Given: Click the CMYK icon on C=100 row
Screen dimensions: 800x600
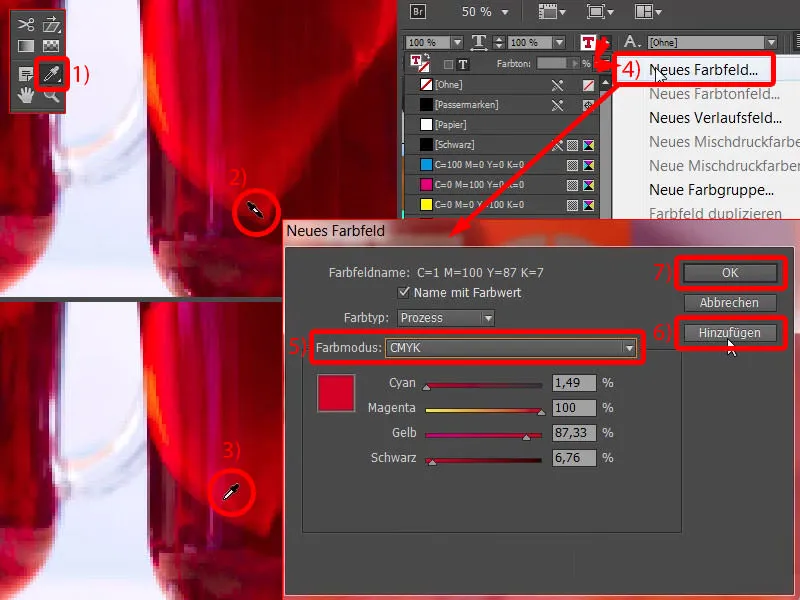Looking at the screenshot, I should pyautogui.click(x=588, y=165).
